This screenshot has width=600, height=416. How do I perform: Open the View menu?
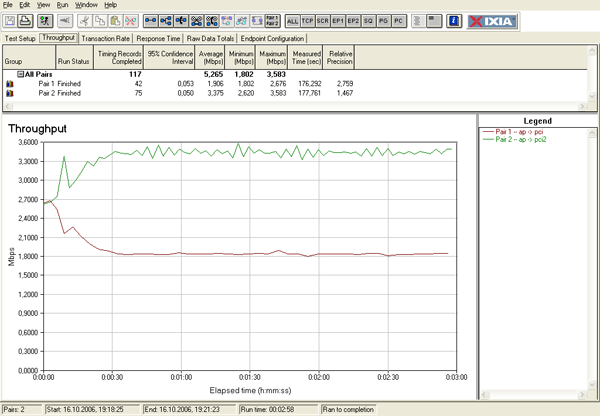[x=43, y=5]
